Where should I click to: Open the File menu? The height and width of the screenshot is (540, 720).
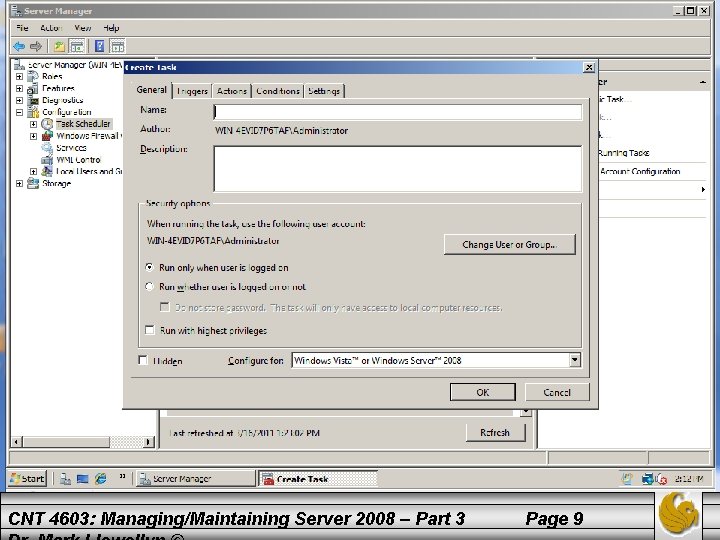(x=22, y=28)
